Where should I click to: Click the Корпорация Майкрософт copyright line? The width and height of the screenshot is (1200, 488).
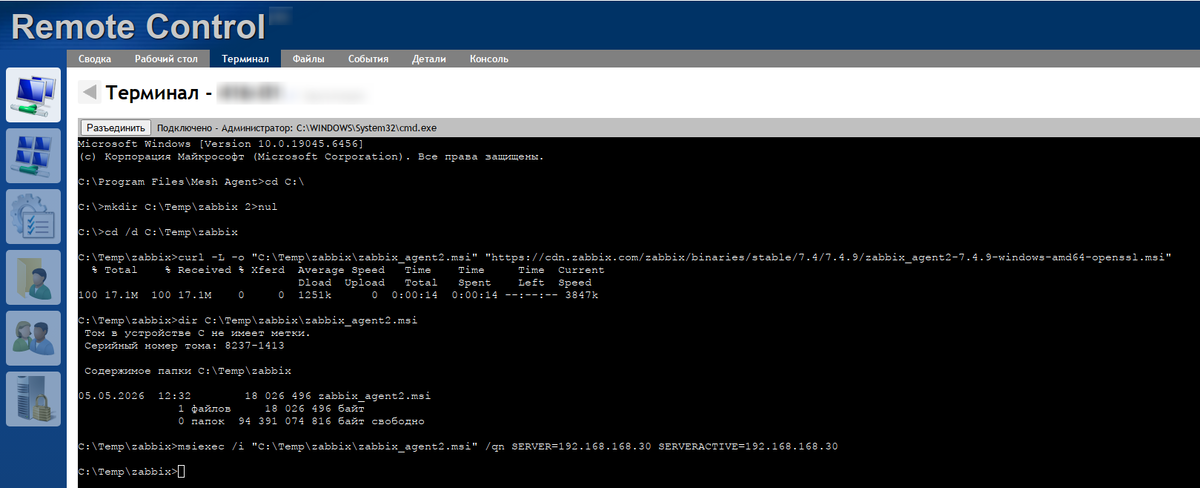pos(311,157)
